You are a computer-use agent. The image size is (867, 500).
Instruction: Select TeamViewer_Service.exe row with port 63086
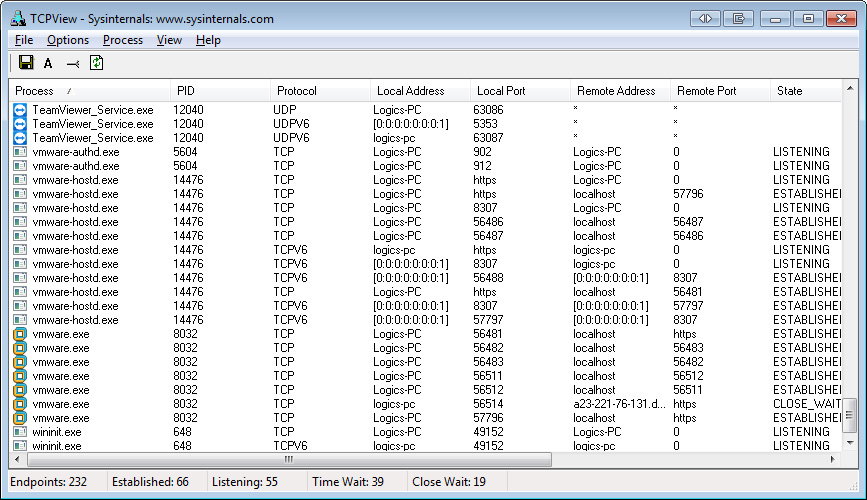pyautogui.click(x=426, y=110)
